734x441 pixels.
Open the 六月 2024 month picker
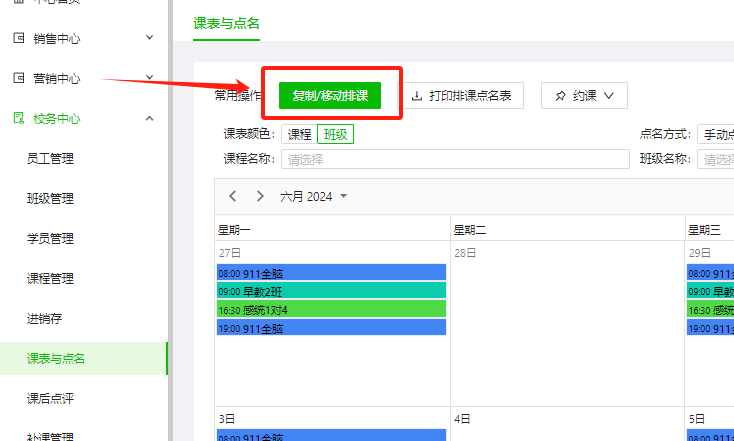313,196
